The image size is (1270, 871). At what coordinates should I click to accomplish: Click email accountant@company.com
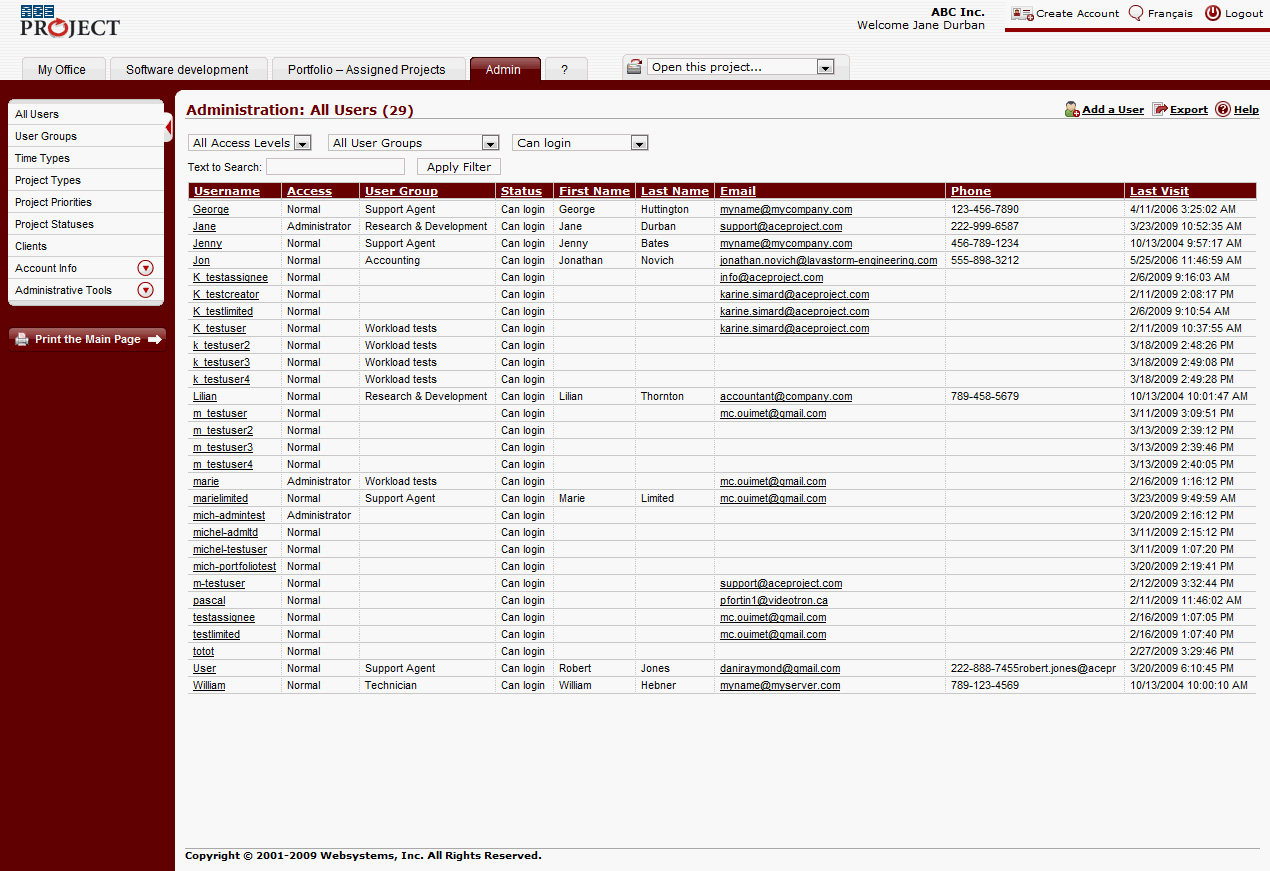[x=786, y=397]
